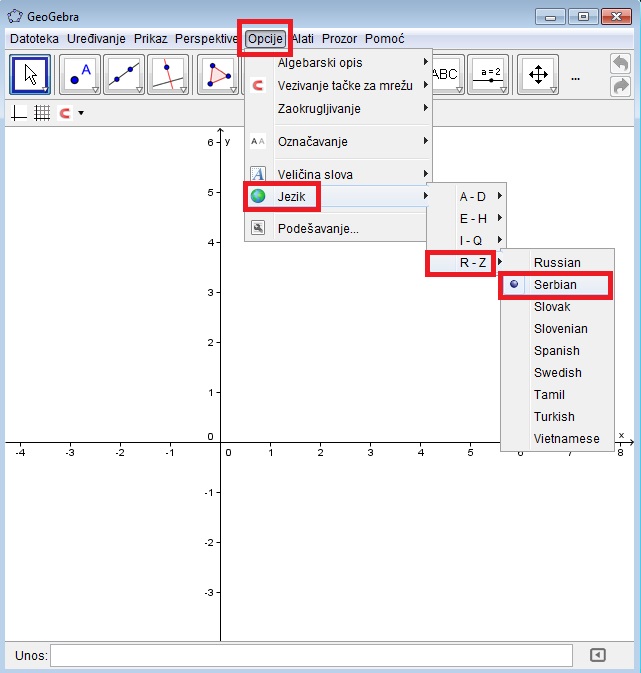Choose Russian language
This screenshot has width=641, height=673.
coord(558,262)
